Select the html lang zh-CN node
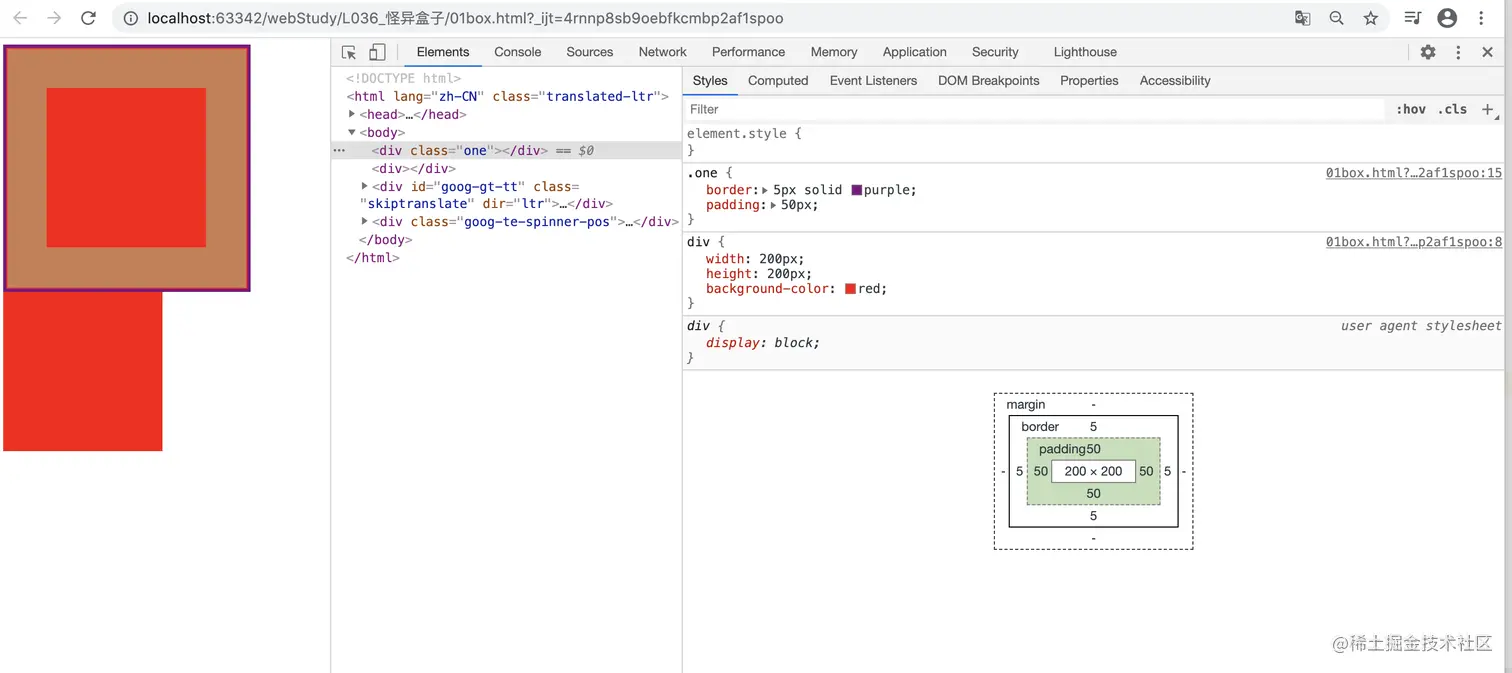Image resolution: width=1512 pixels, height=673 pixels. click(x=508, y=97)
